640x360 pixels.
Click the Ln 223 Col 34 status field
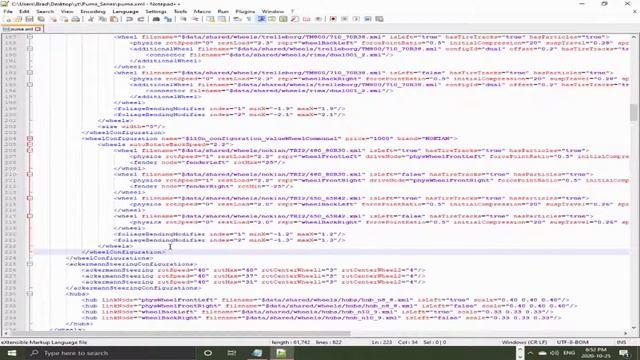tap(408, 342)
